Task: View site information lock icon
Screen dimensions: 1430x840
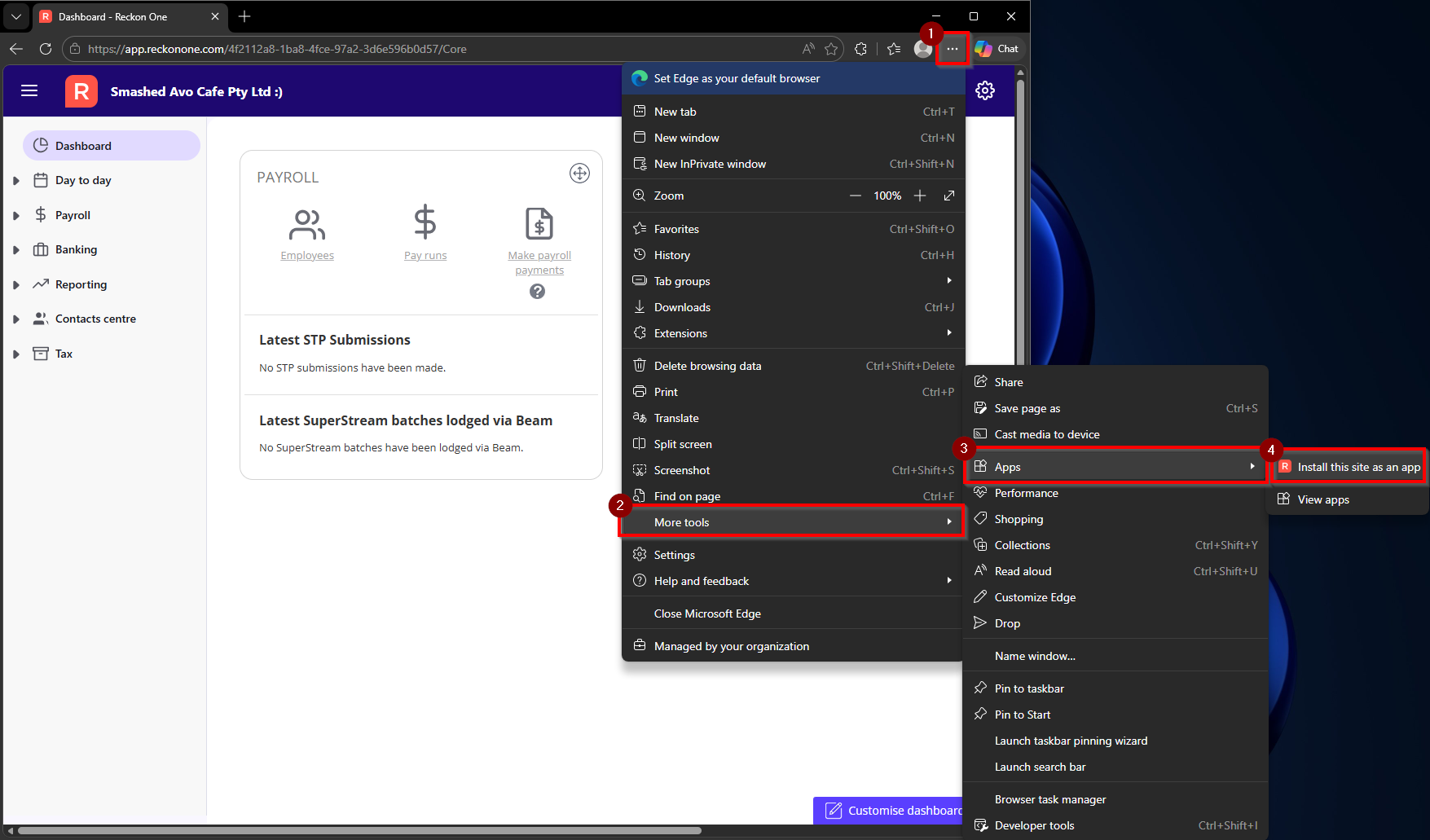Action: coord(75,49)
